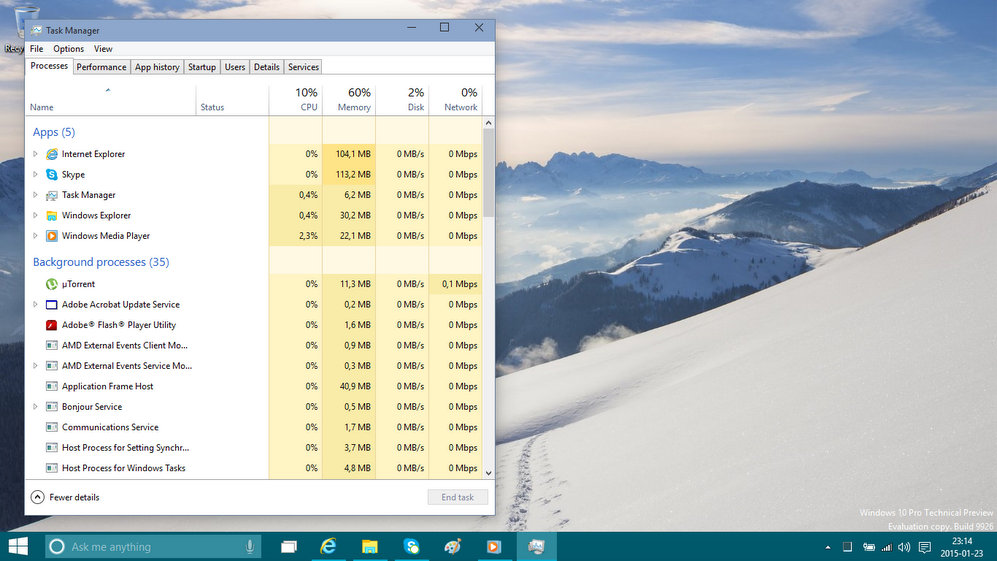
Task: Click the Task View taskbar icon
Action: [x=288, y=547]
